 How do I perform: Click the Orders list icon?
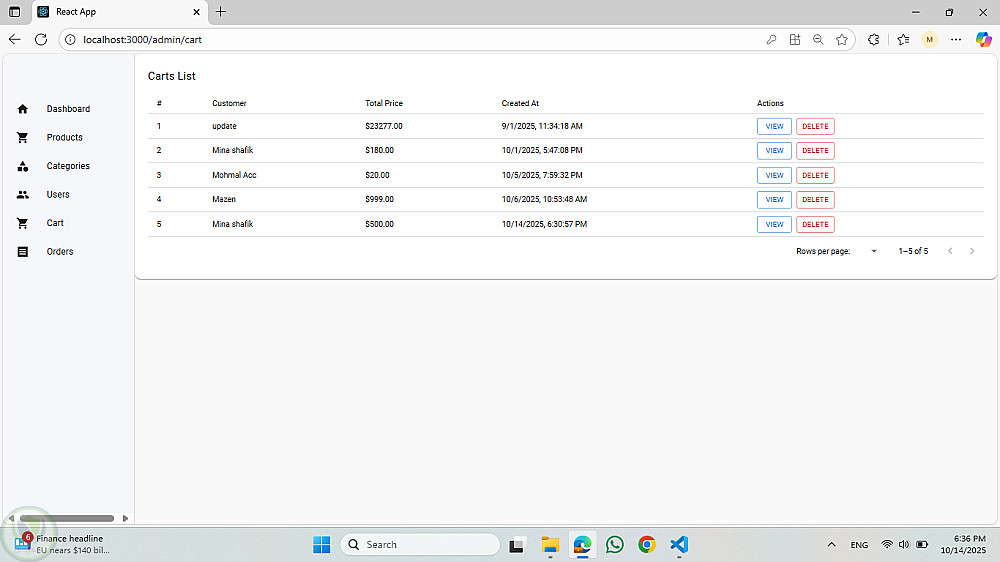(22, 252)
